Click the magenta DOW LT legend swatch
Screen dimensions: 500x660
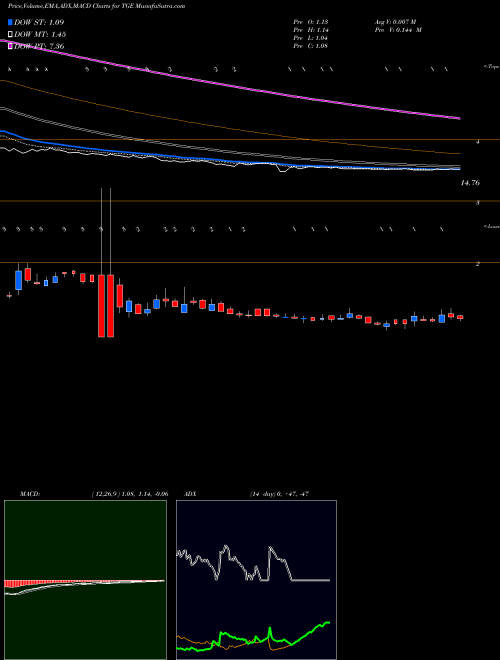[x=11, y=46]
